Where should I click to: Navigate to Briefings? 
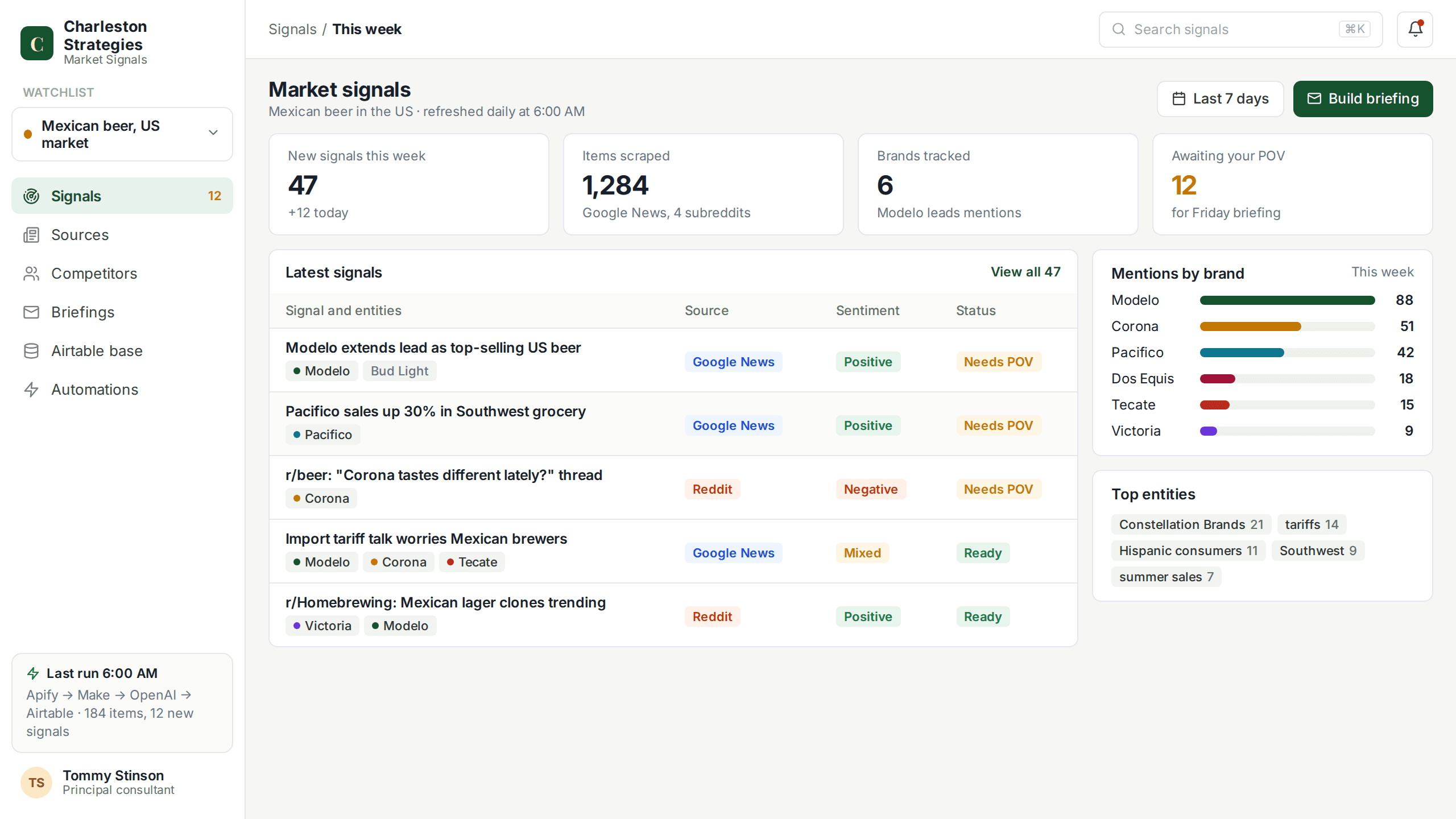[122, 312]
